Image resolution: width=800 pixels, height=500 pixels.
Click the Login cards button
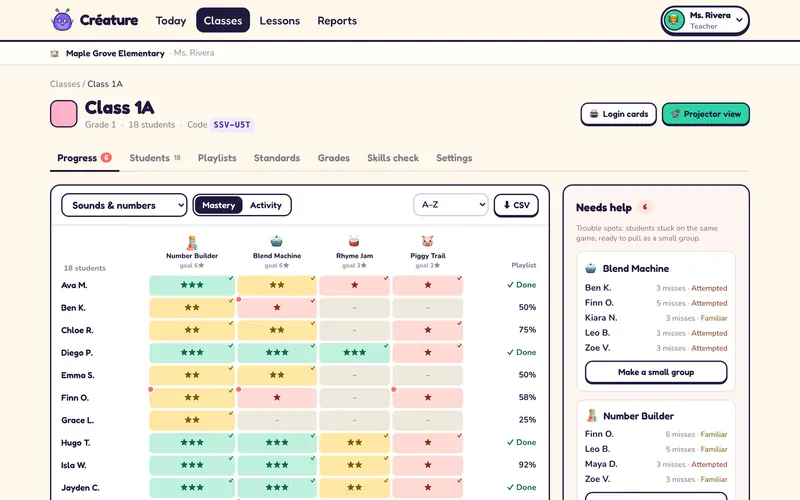[618, 114]
